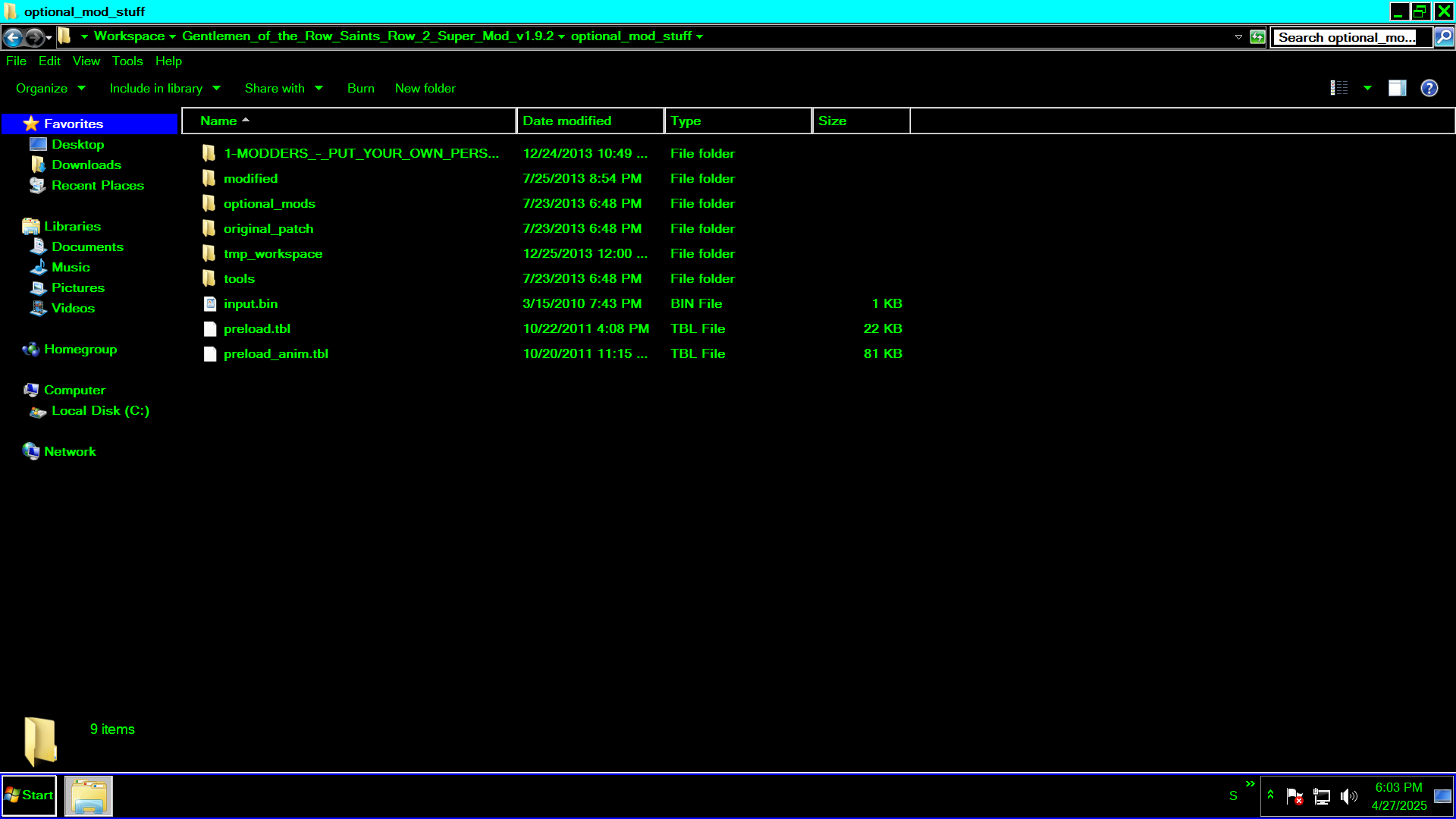The width and height of the screenshot is (1456, 819).
Task: Open the Edit menu
Action: 49,61
